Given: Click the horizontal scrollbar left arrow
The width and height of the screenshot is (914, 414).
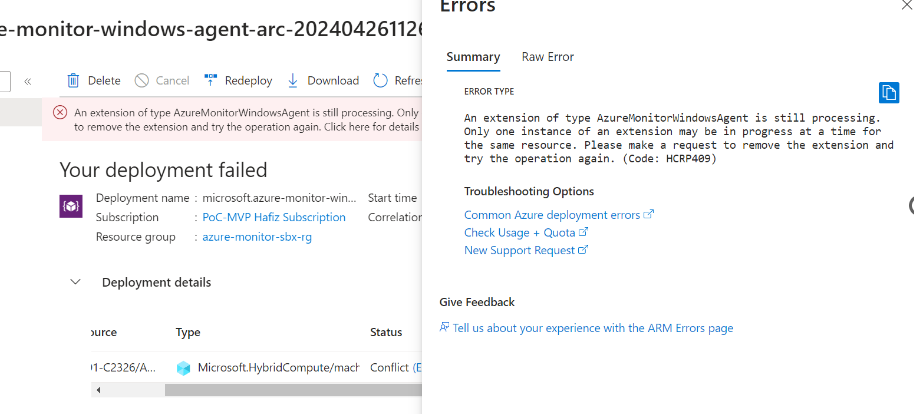Looking at the screenshot, I should [x=98, y=390].
